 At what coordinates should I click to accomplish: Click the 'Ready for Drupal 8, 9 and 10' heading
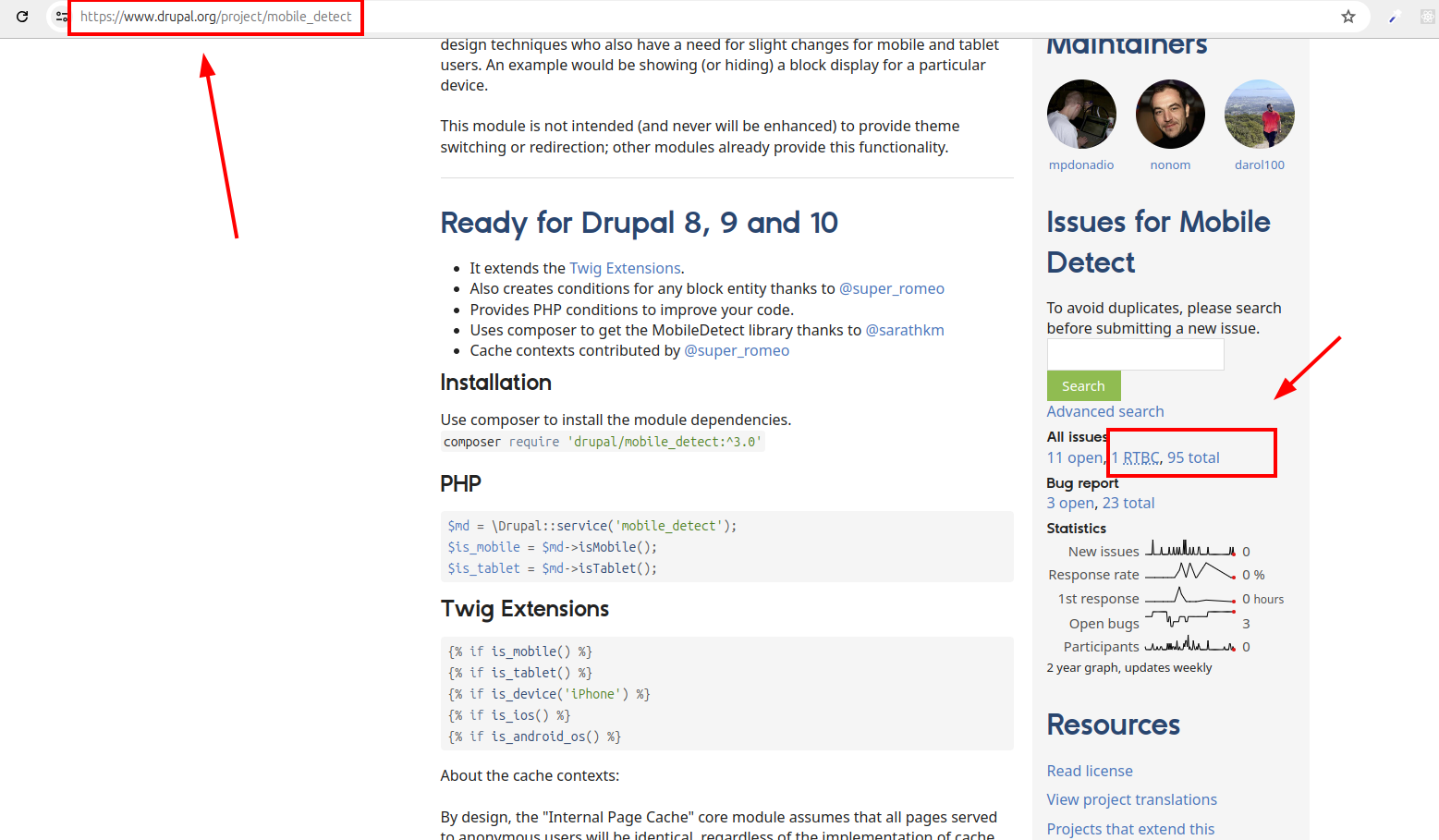[640, 224]
